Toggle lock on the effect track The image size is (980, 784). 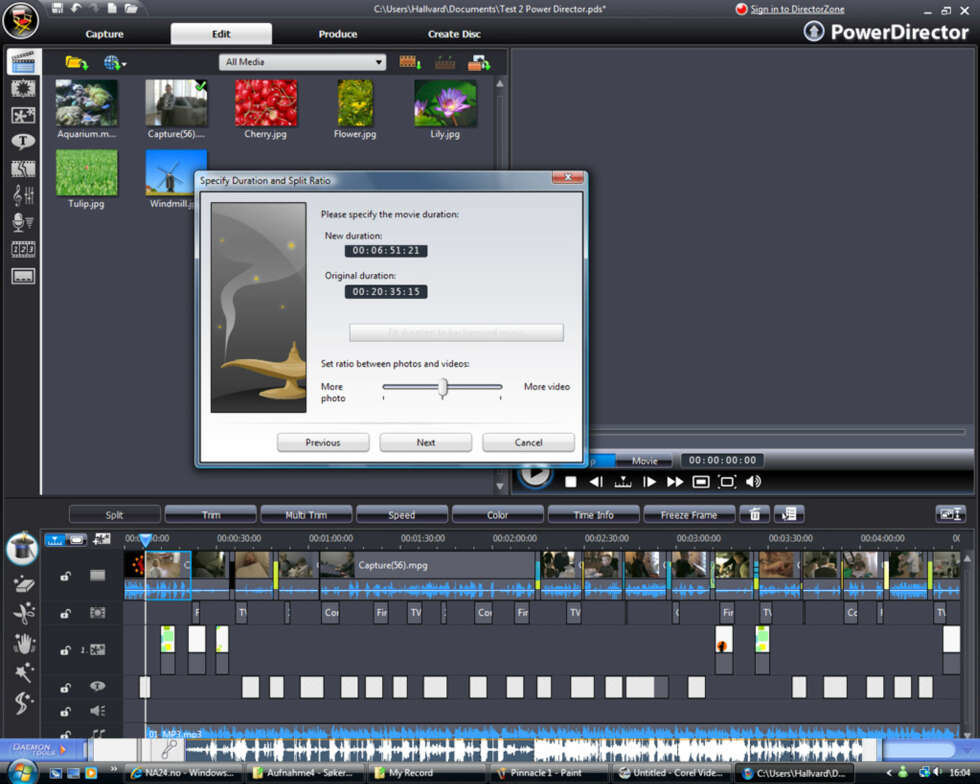point(65,613)
